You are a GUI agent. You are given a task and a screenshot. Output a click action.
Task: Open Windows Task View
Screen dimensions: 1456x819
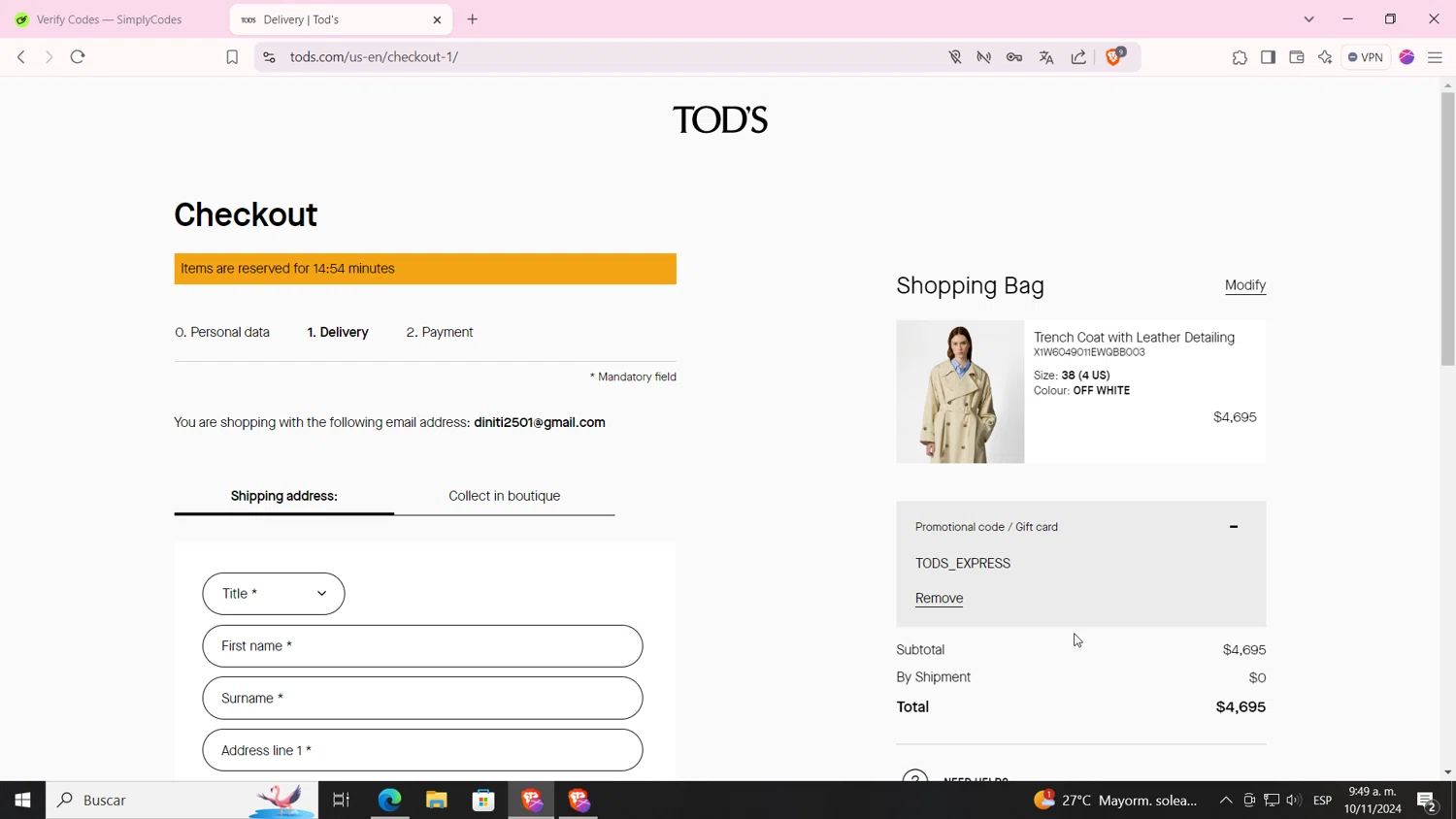341,801
